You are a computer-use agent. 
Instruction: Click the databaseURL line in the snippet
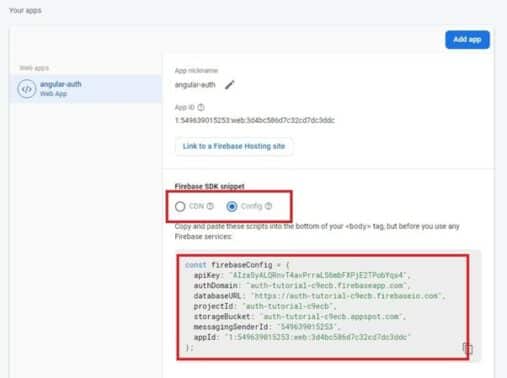tap(319, 296)
